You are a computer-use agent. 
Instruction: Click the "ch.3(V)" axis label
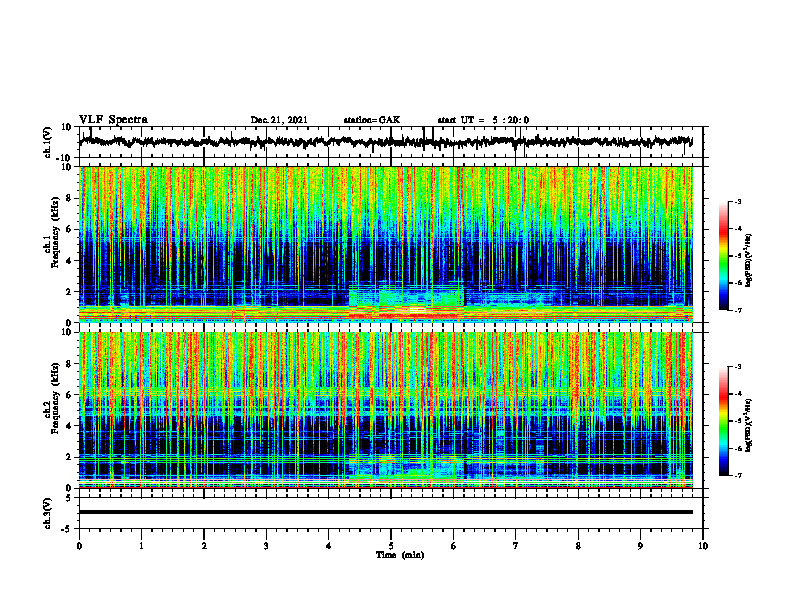(x=48, y=513)
